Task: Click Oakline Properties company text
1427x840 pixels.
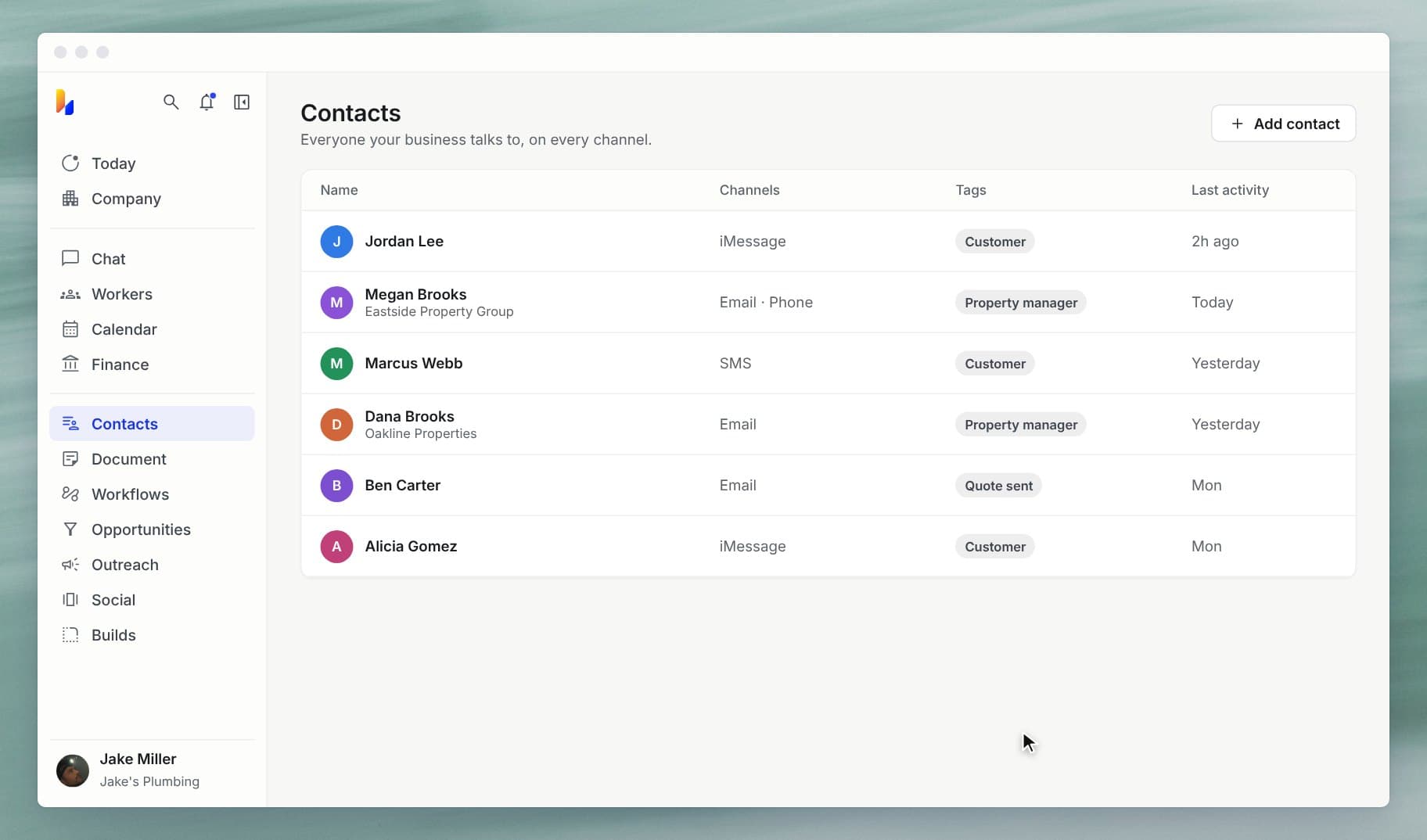Action: point(420,433)
